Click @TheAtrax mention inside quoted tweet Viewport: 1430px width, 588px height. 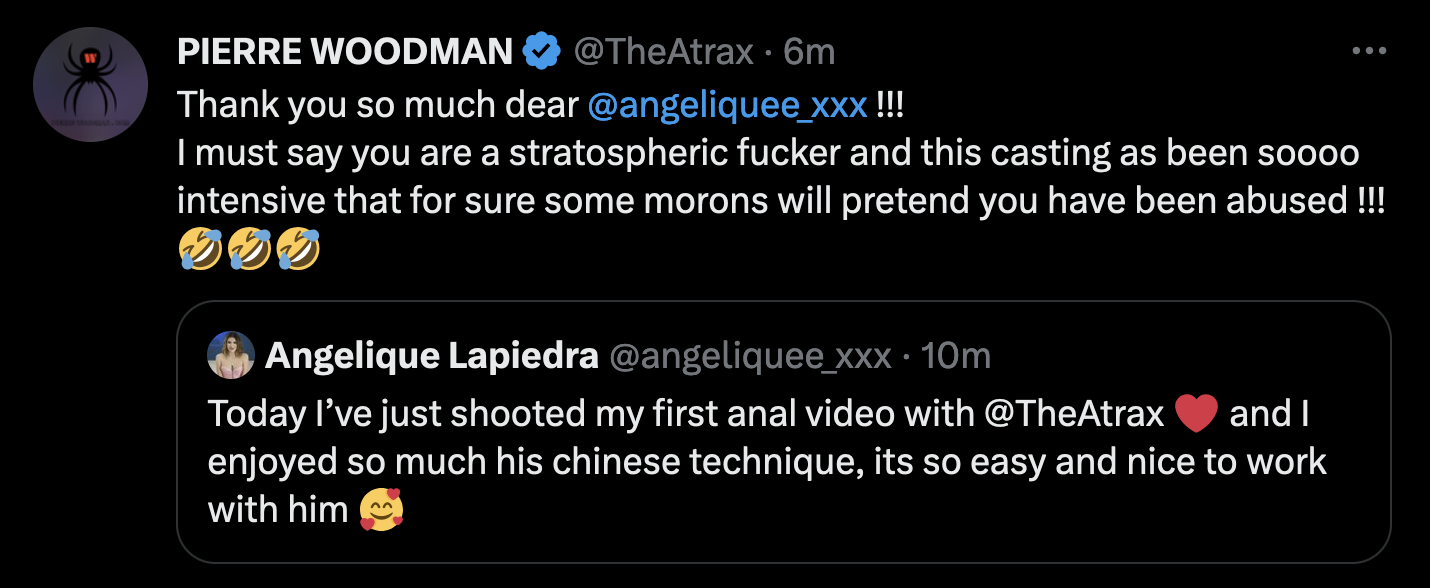pyautogui.click(x=1076, y=414)
